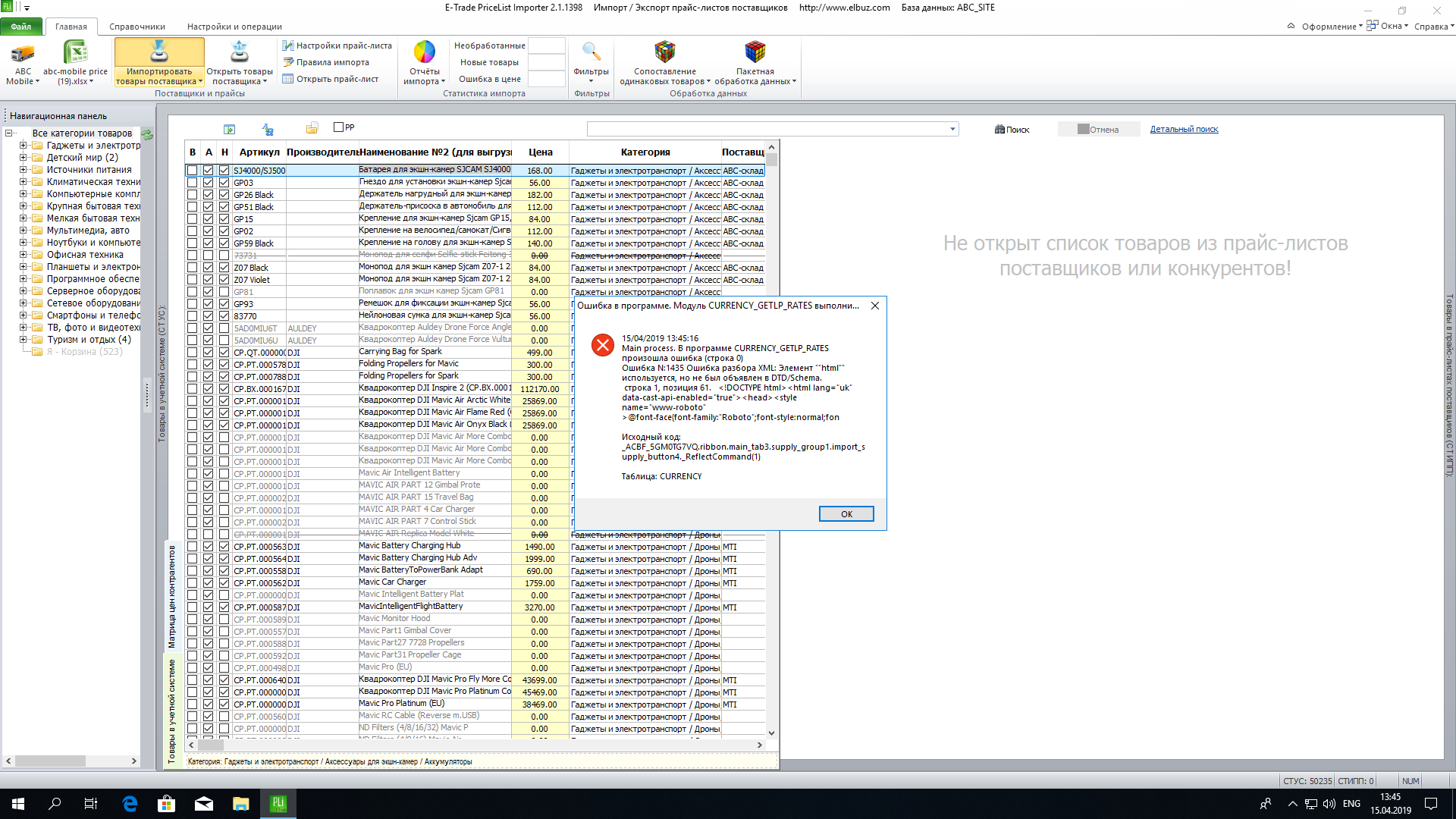The width and height of the screenshot is (1456, 819).
Task: Sort by the Цена column header
Action: pos(541,152)
